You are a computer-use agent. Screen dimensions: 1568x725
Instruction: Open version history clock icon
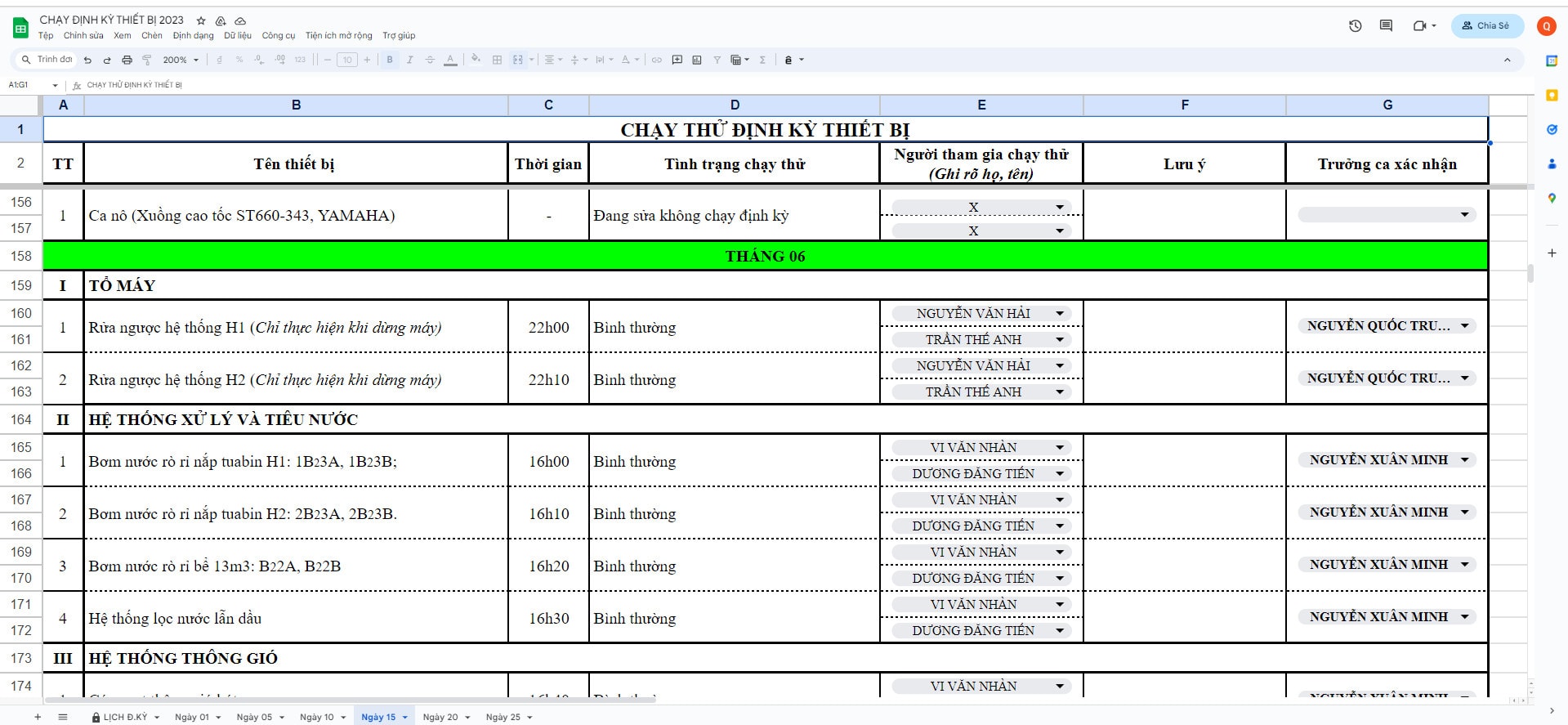[1355, 26]
